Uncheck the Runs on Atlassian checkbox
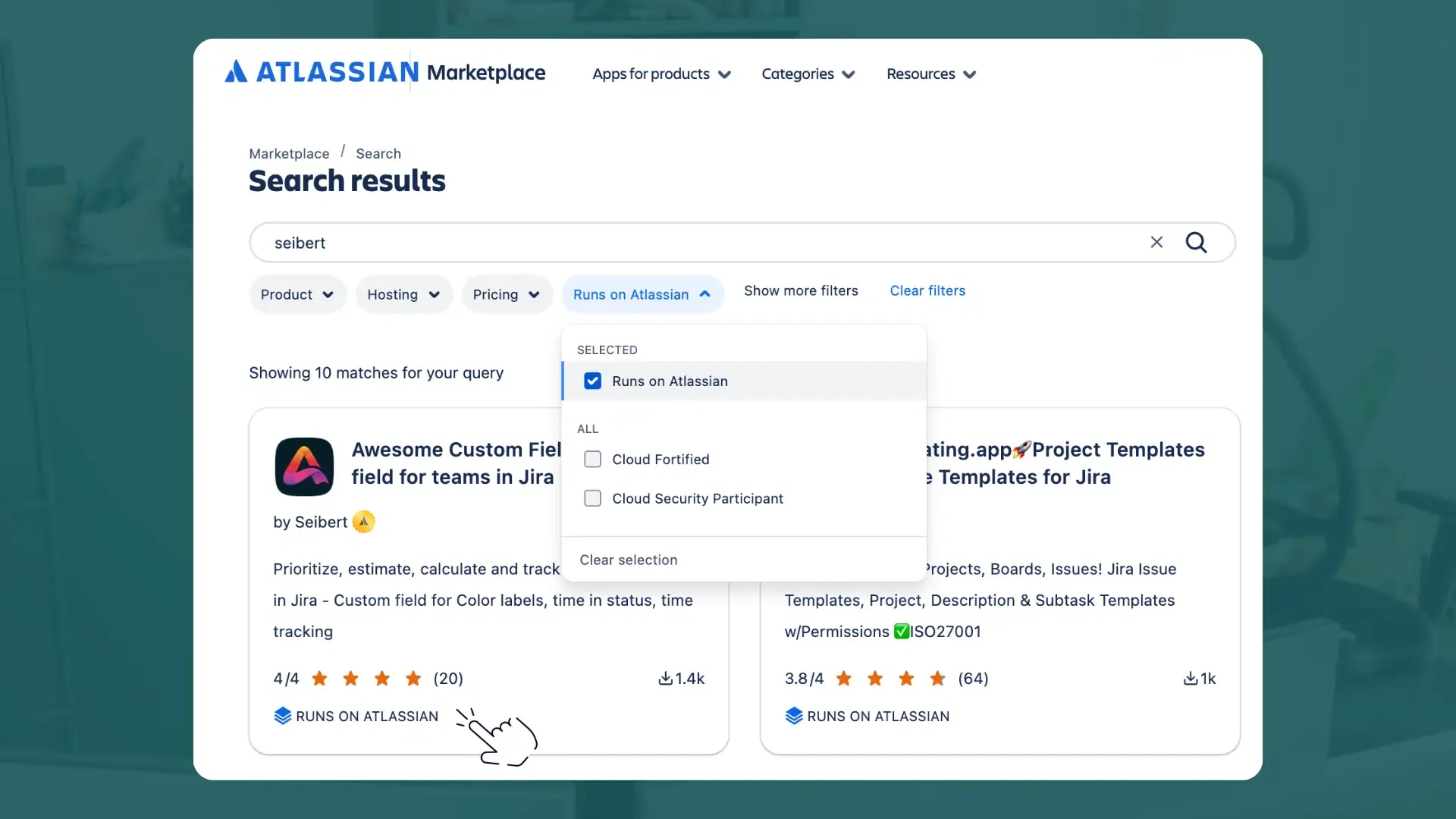1456x819 pixels. click(x=593, y=381)
